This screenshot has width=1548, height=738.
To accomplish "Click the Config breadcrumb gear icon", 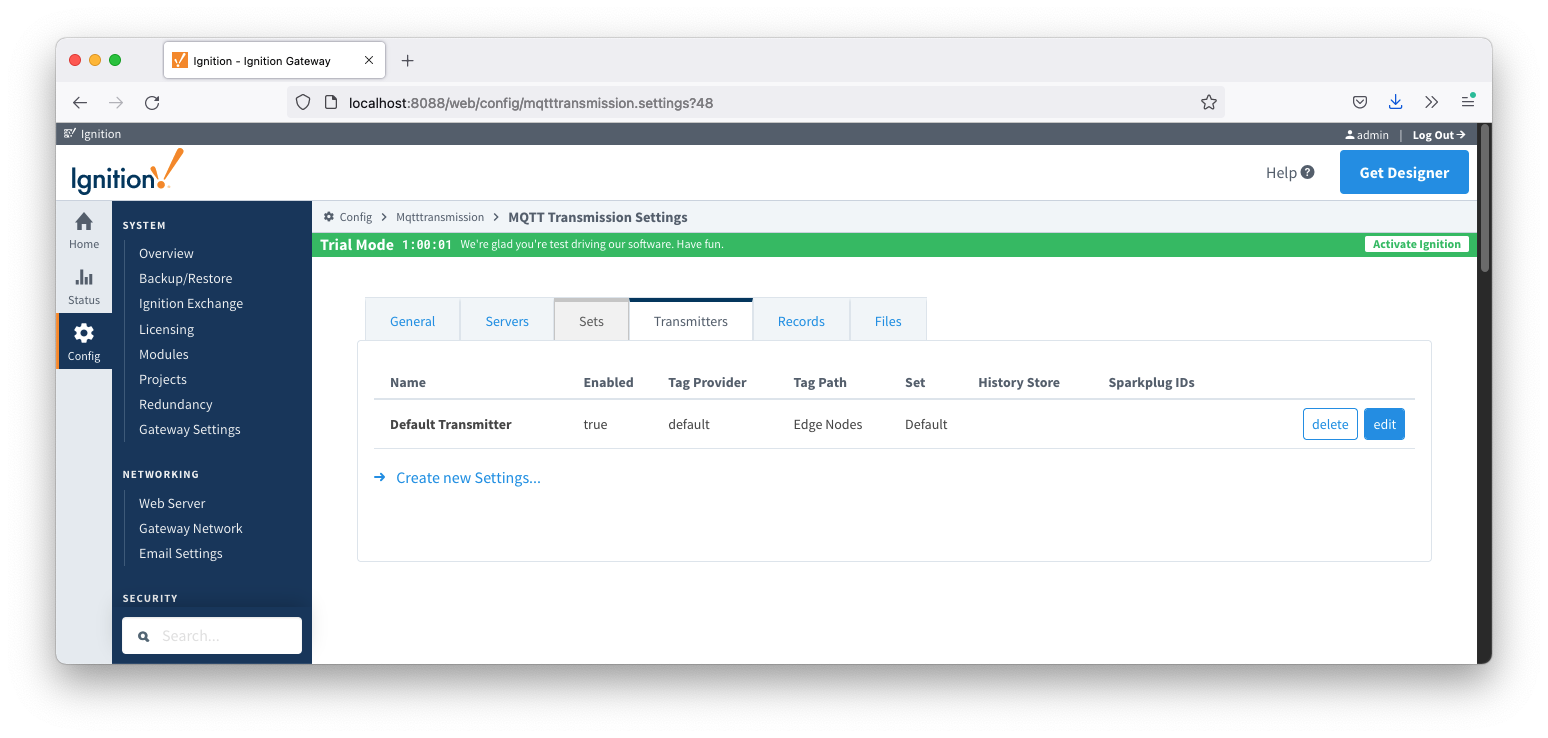I will (329, 217).
